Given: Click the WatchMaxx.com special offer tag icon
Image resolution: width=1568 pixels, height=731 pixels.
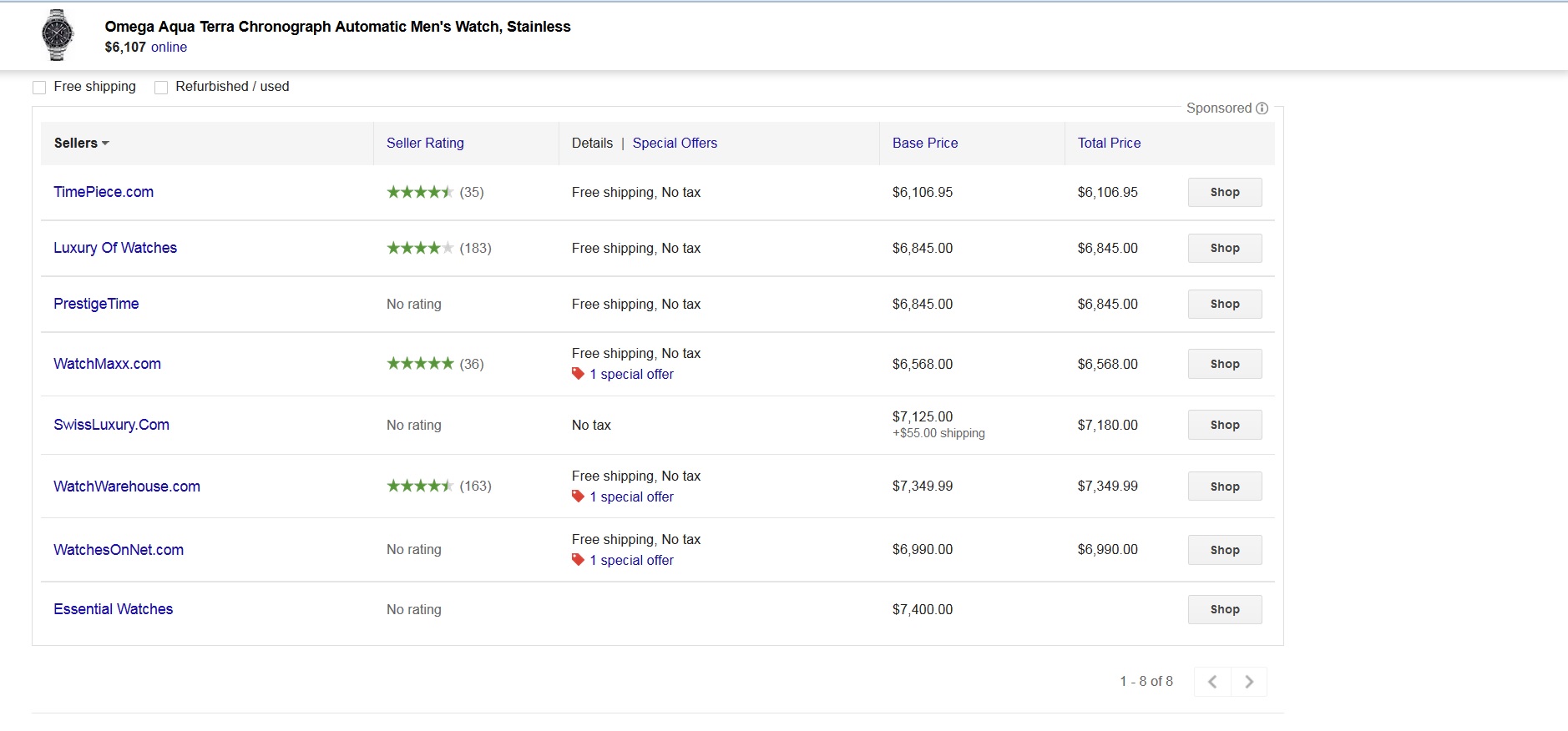Looking at the screenshot, I should point(578,374).
